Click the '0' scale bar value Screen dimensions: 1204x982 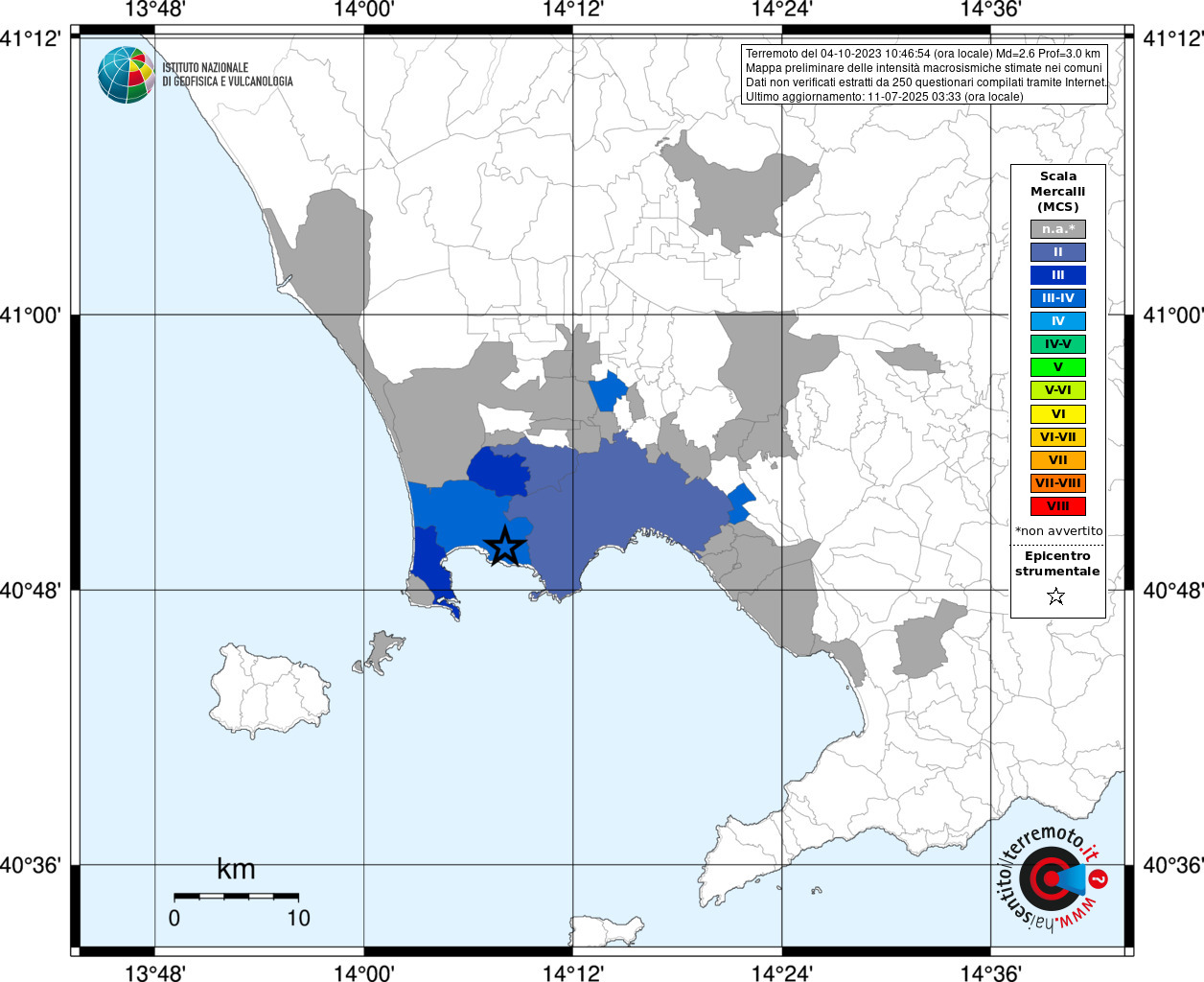[174, 918]
